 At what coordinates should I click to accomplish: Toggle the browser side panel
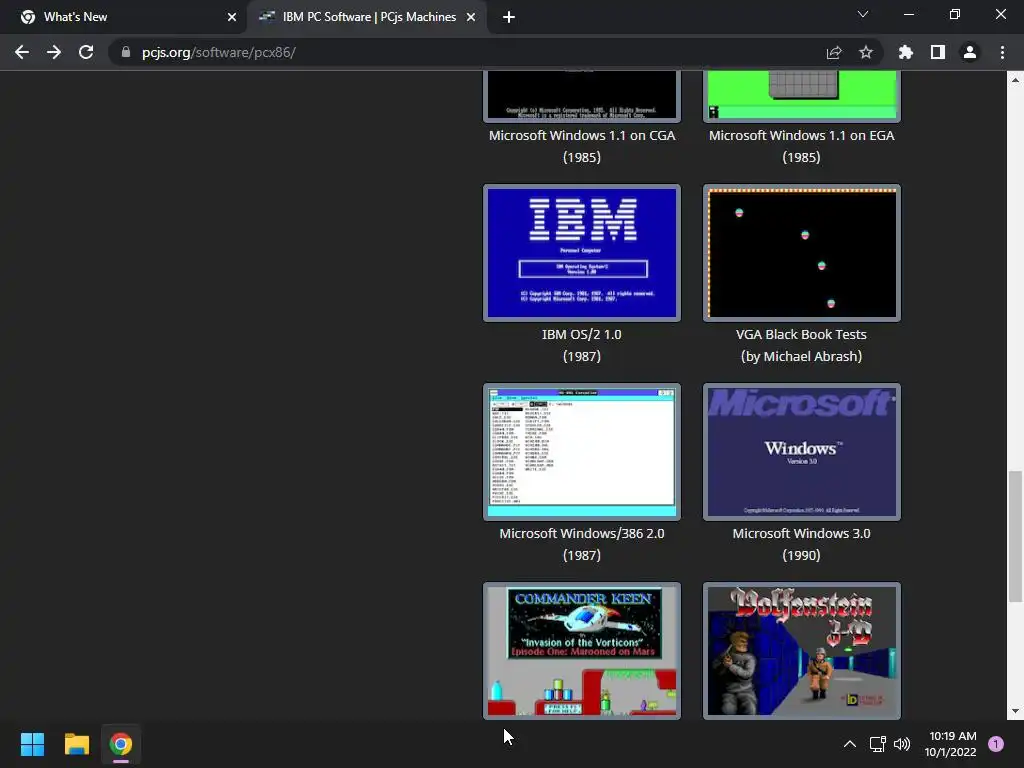tap(938, 52)
